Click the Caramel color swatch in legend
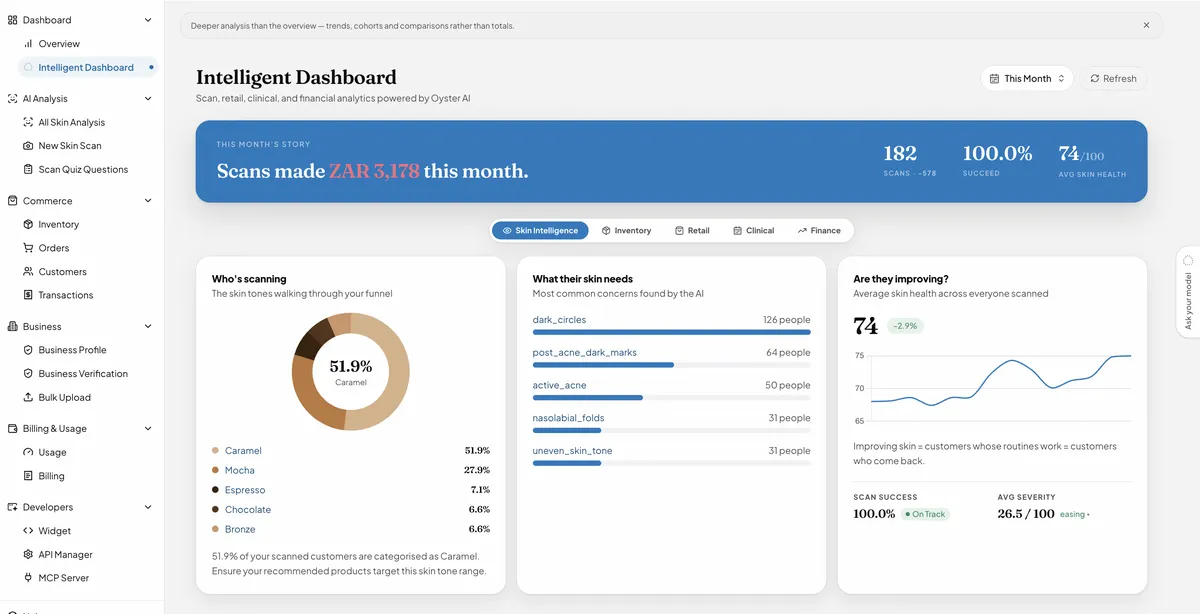This screenshot has height=614, width=1200. pyautogui.click(x=215, y=451)
